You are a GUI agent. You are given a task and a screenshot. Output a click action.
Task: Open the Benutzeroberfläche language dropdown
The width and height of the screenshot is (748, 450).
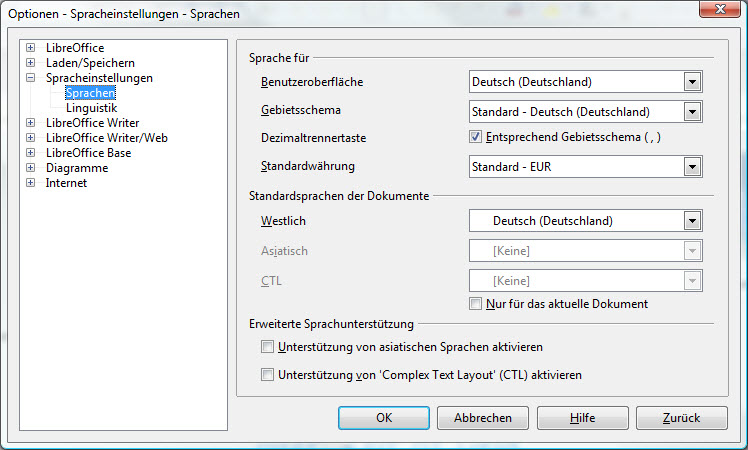coord(692,82)
